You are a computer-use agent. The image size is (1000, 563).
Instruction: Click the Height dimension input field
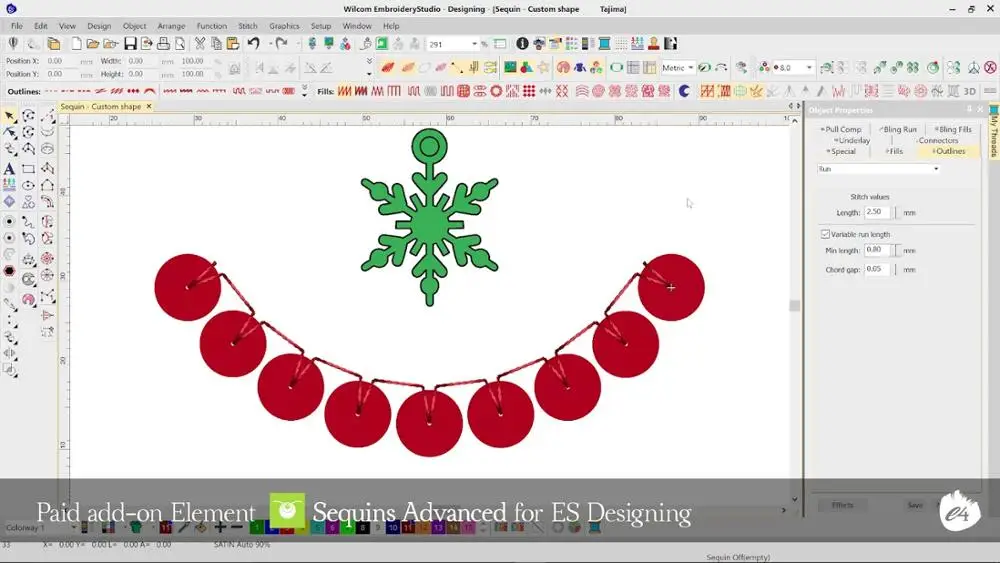pos(142,74)
